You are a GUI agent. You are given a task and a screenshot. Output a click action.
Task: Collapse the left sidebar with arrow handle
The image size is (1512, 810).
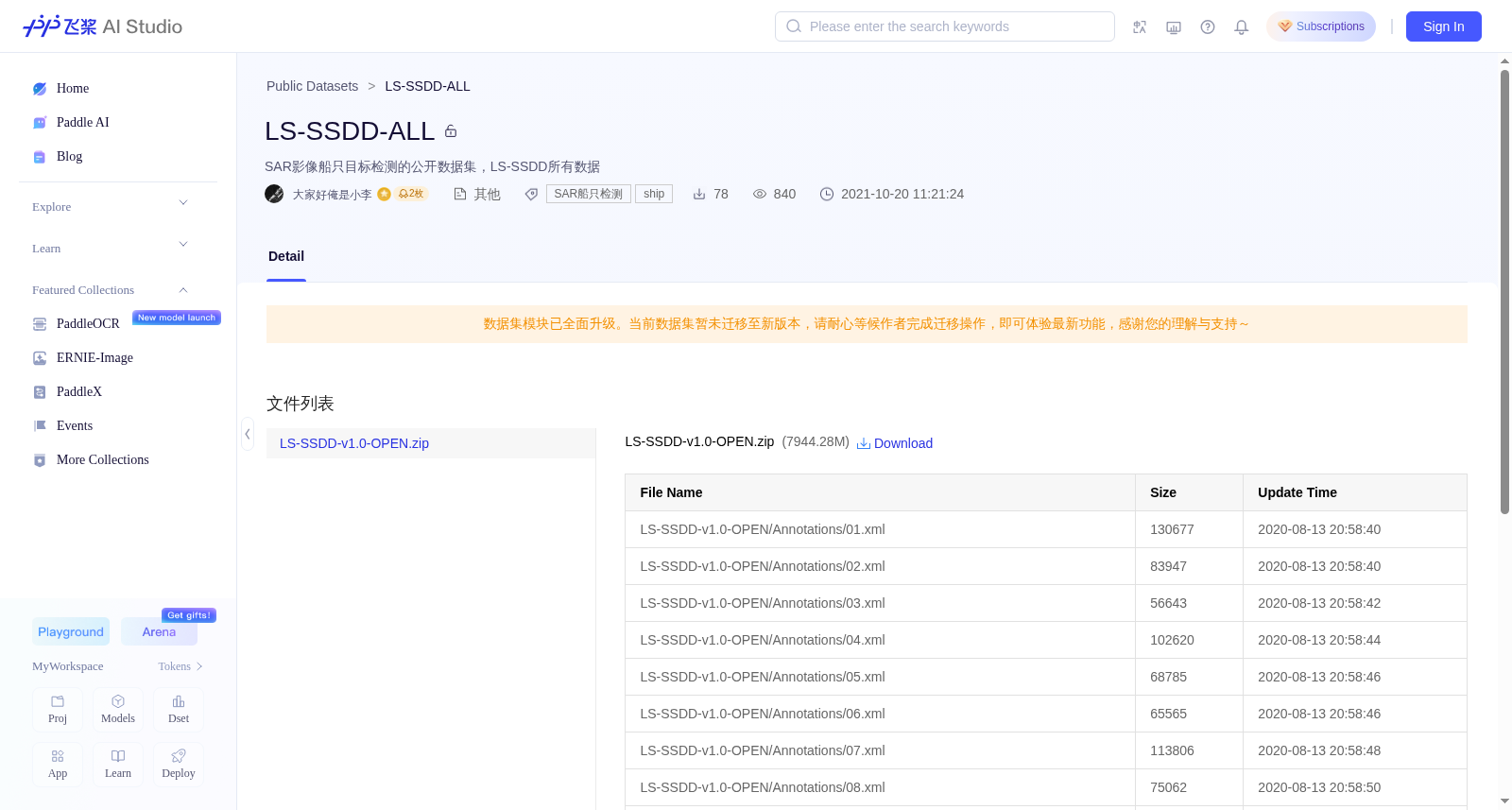point(248,434)
